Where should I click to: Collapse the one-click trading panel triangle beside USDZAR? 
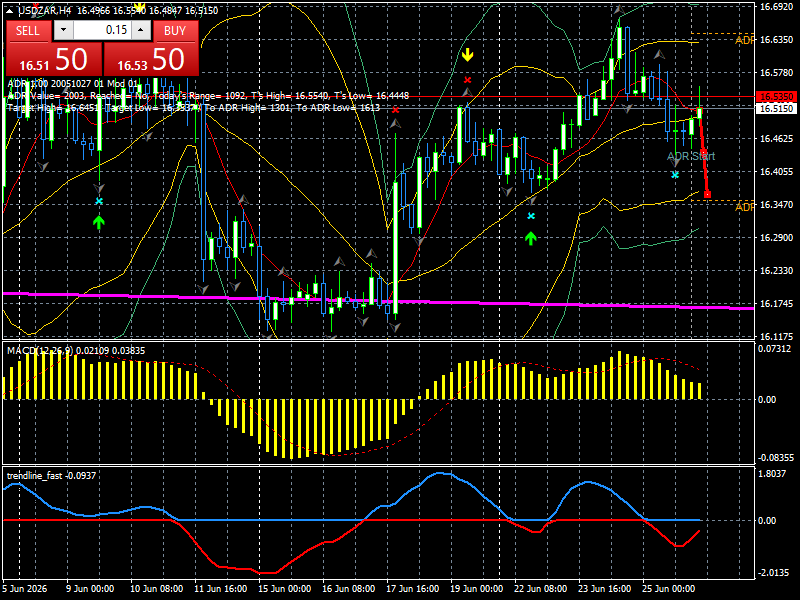click(x=10, y=10)
